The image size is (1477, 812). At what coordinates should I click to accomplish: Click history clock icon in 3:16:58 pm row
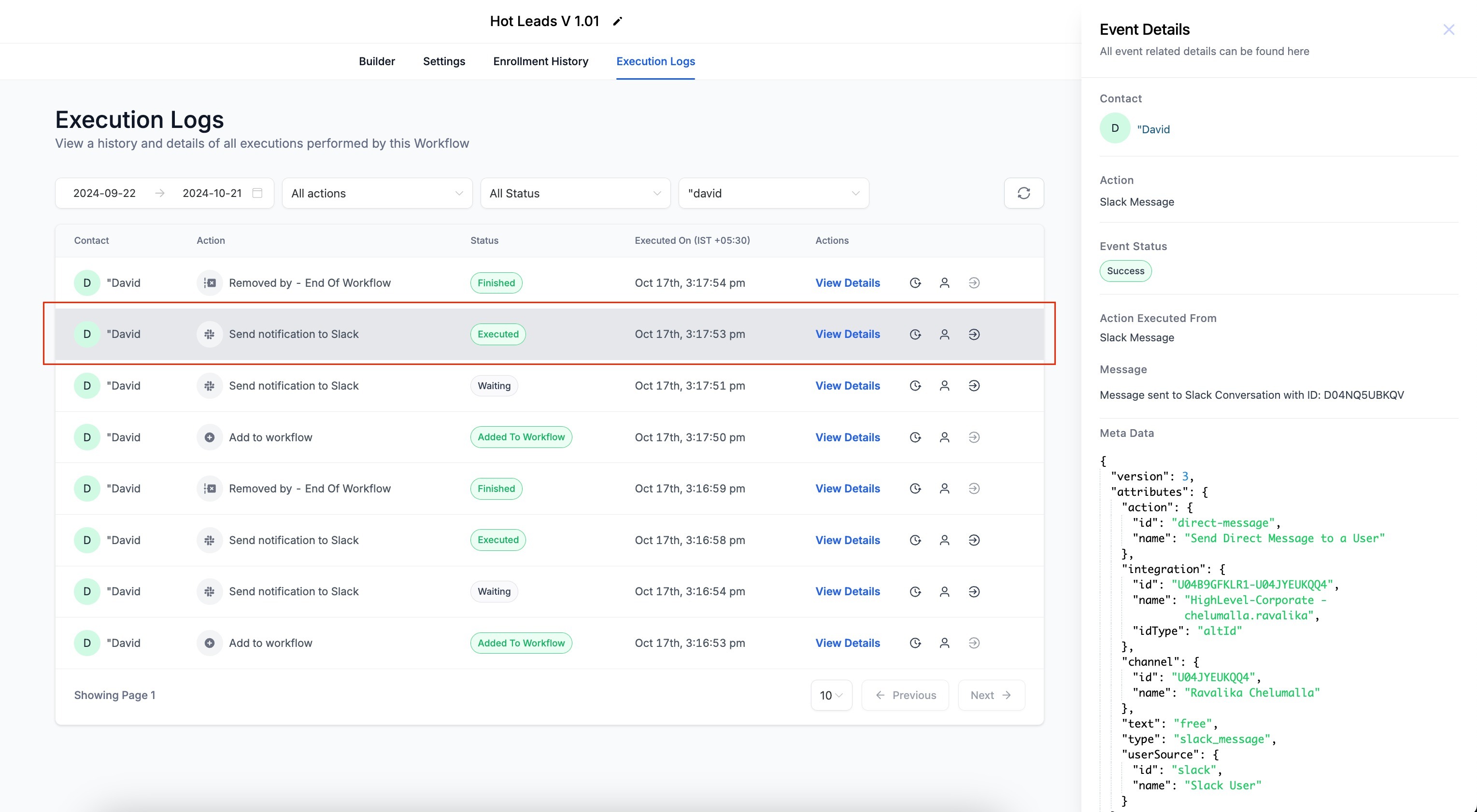pyautogui.click(x=915, y=540)
